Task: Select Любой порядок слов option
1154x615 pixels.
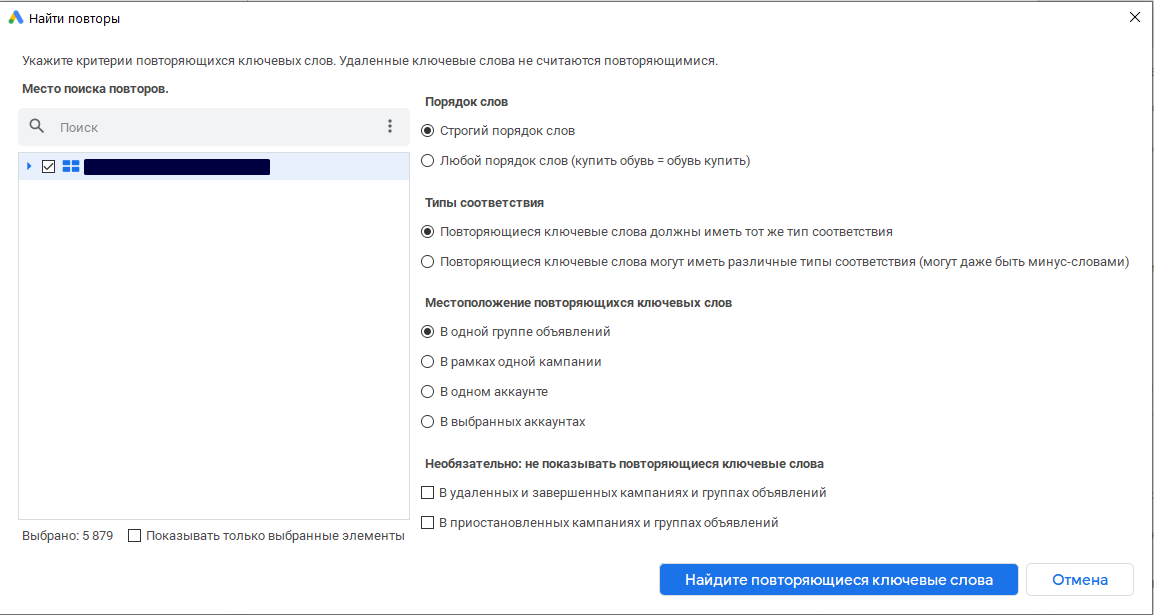Action: tap(428, 161)
